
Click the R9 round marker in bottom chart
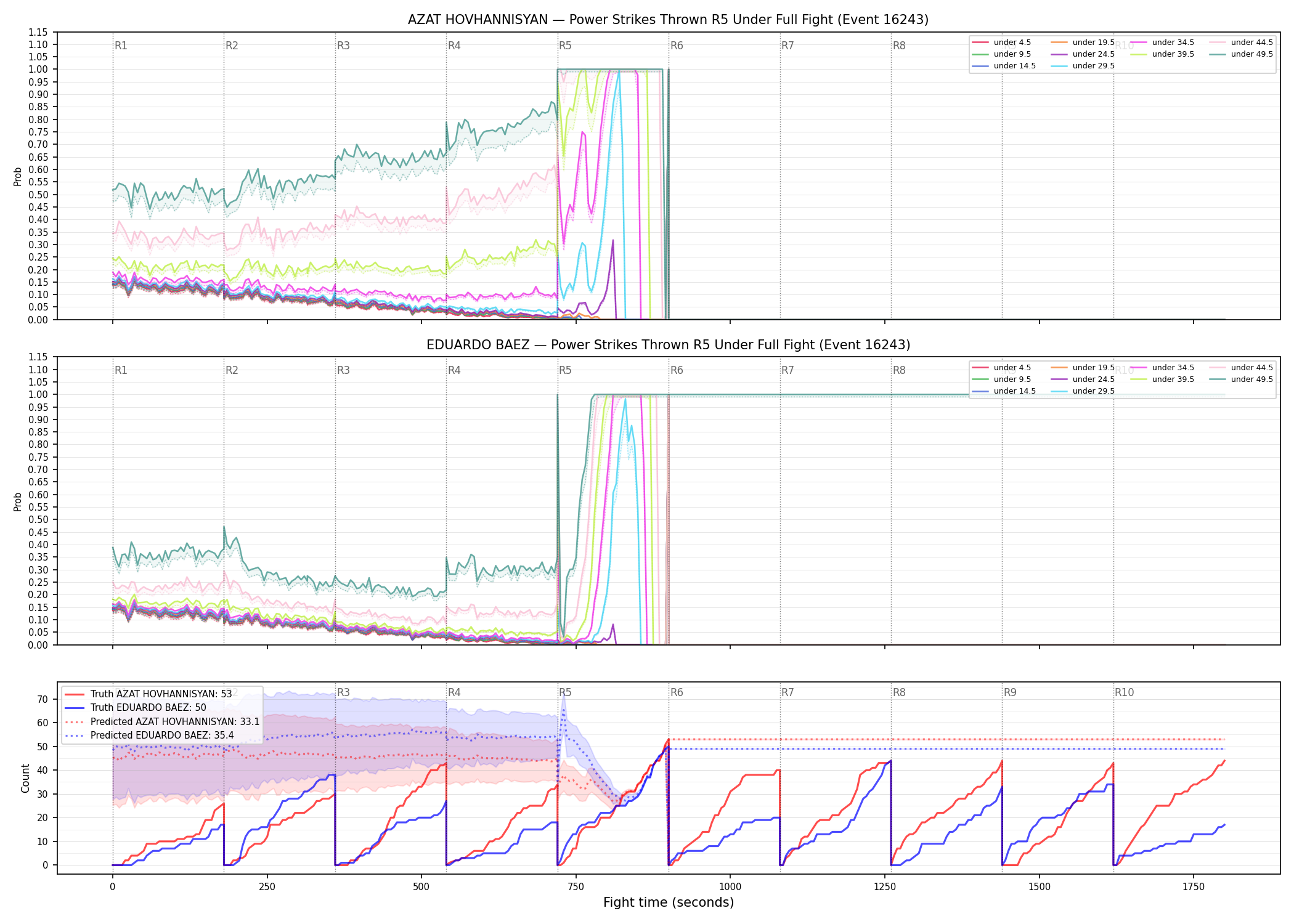(1010, 692)
